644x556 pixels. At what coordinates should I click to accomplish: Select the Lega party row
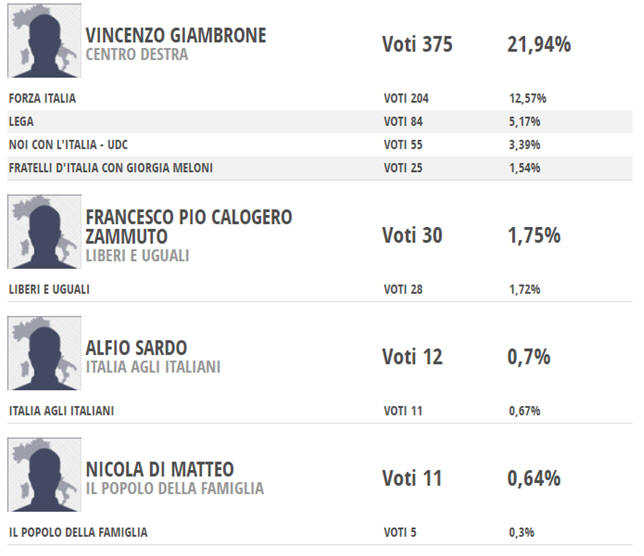tap(320, 122)
